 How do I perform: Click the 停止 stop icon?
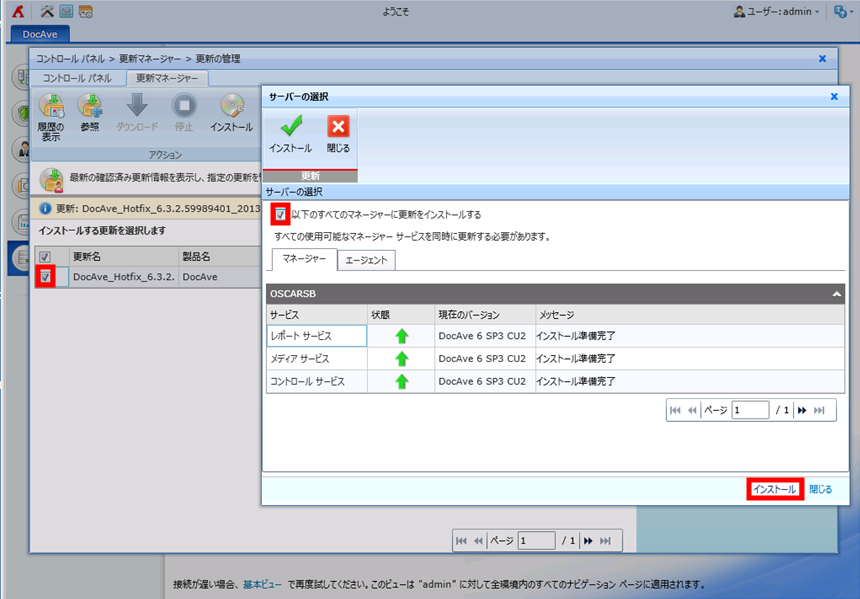pyautogui.click(x=184, y=105)
